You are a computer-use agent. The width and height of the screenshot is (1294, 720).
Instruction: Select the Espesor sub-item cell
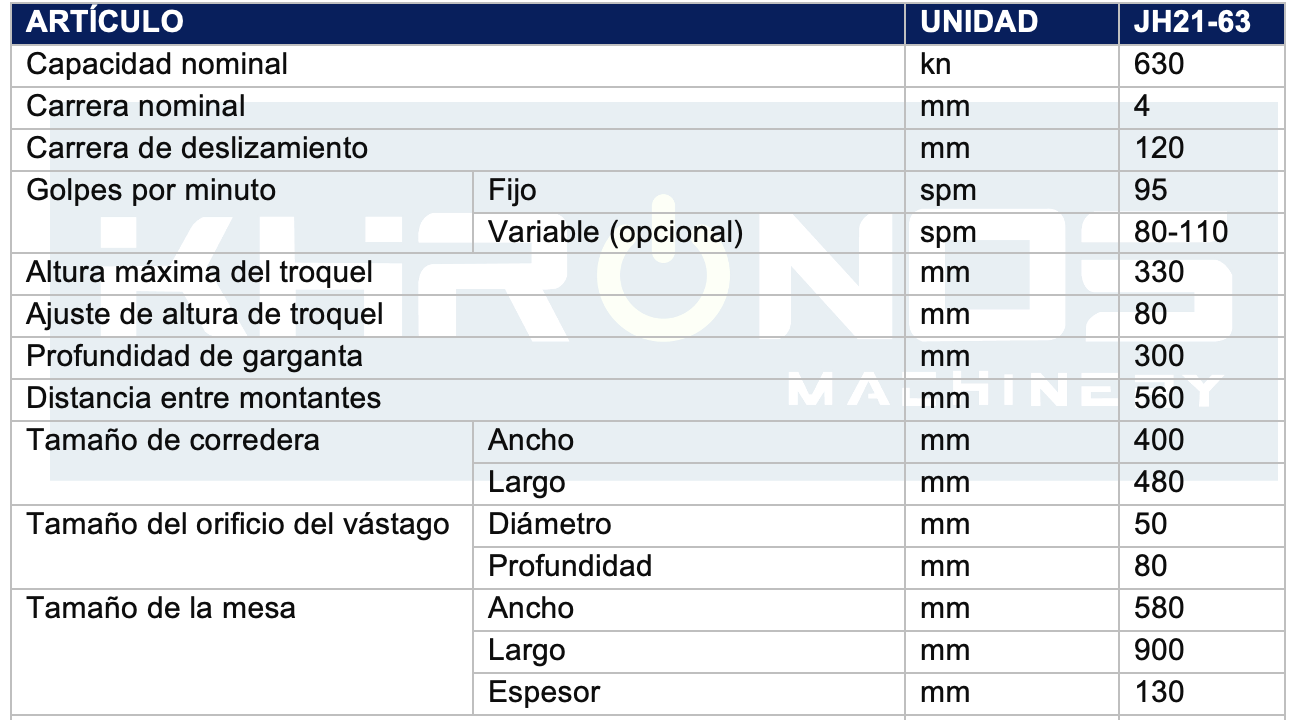click(688, 694)
